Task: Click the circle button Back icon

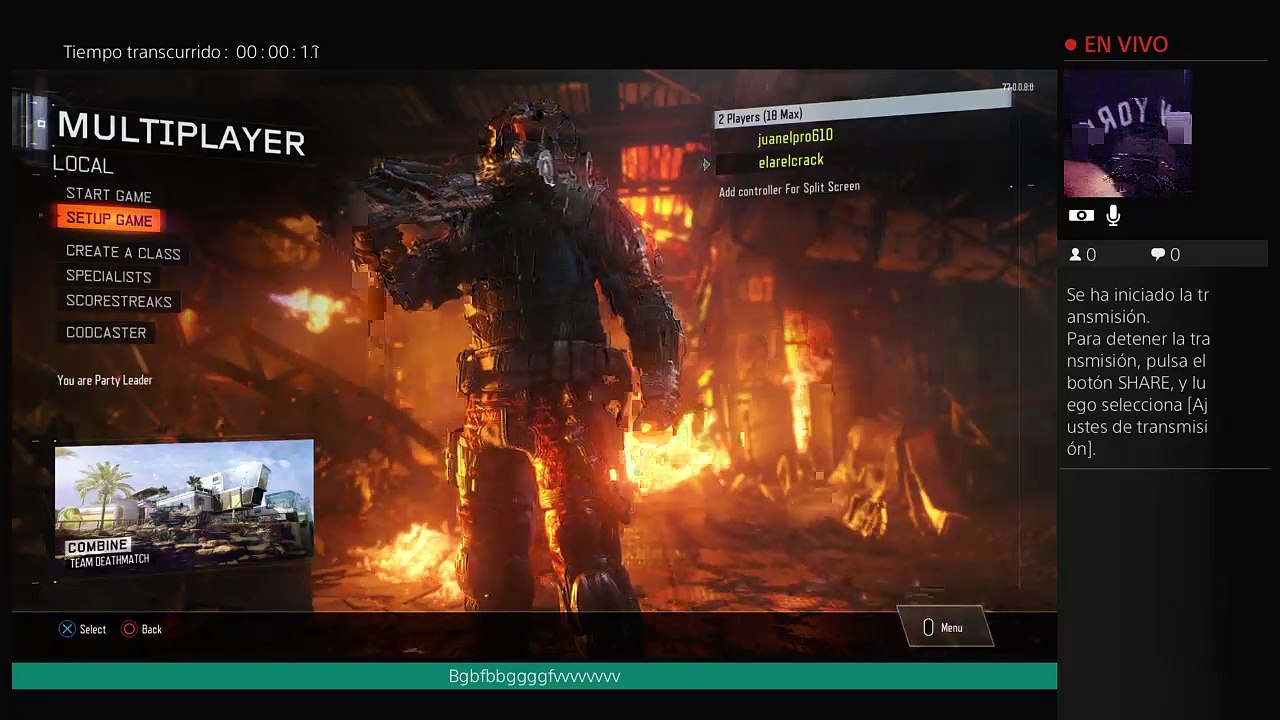Action: pyautogui.click(x=129, y=629)
